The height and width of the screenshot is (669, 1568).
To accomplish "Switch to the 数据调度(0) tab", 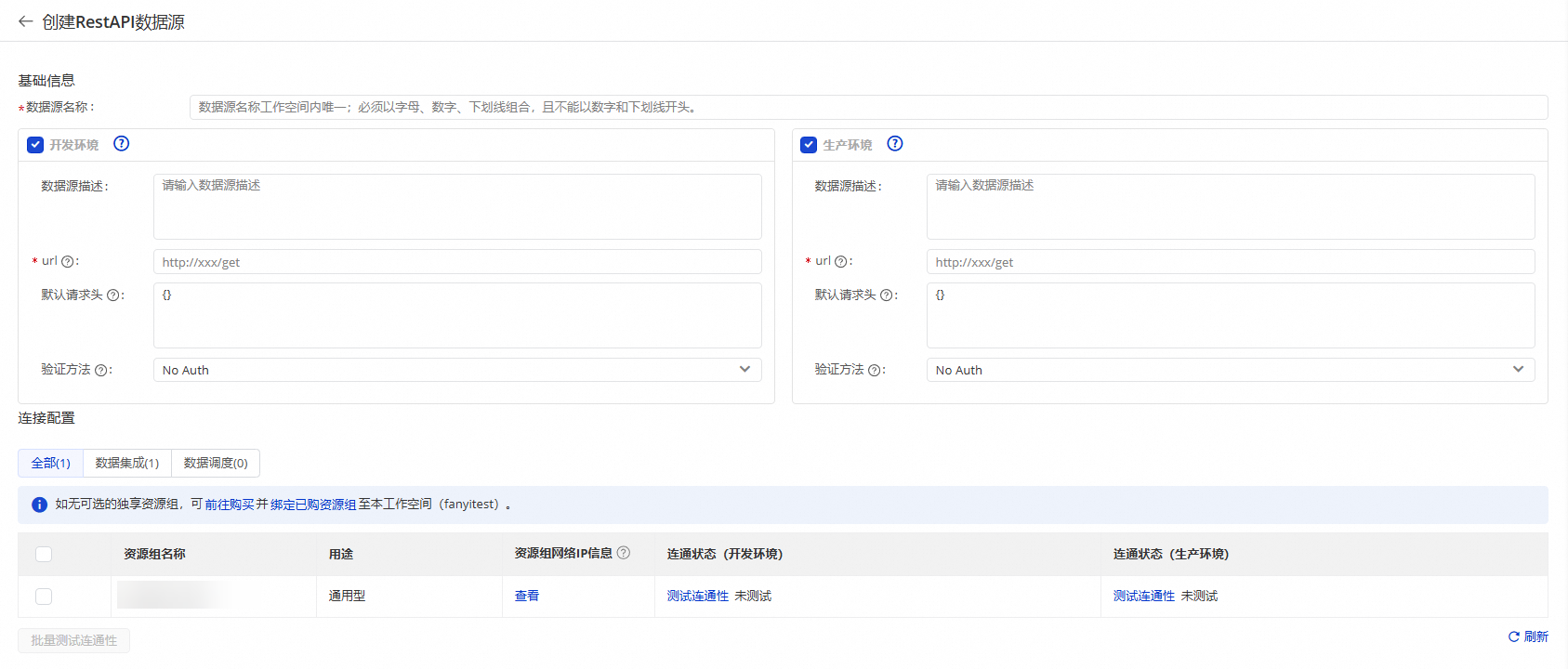I will click(x=216, y=463).
